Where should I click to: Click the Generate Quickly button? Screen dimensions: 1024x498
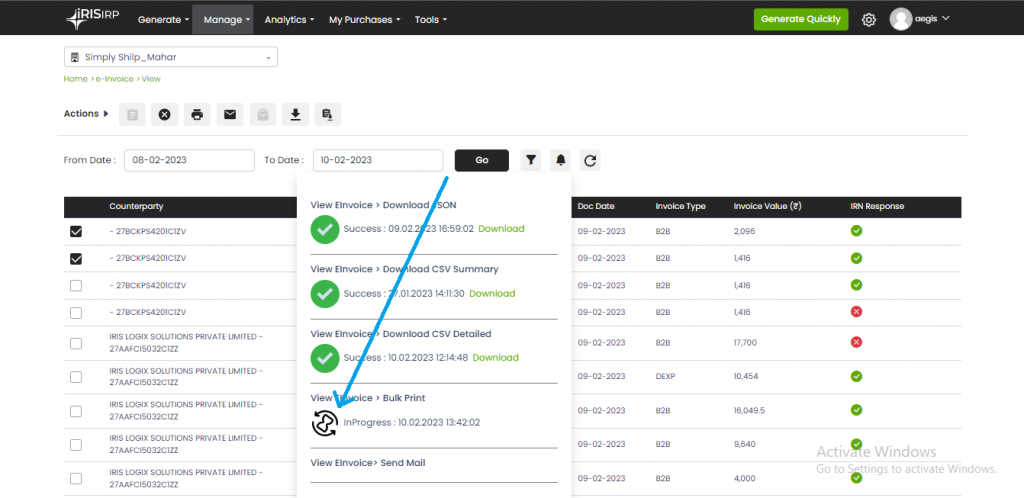pyautogui.click(x=800, y=19)
